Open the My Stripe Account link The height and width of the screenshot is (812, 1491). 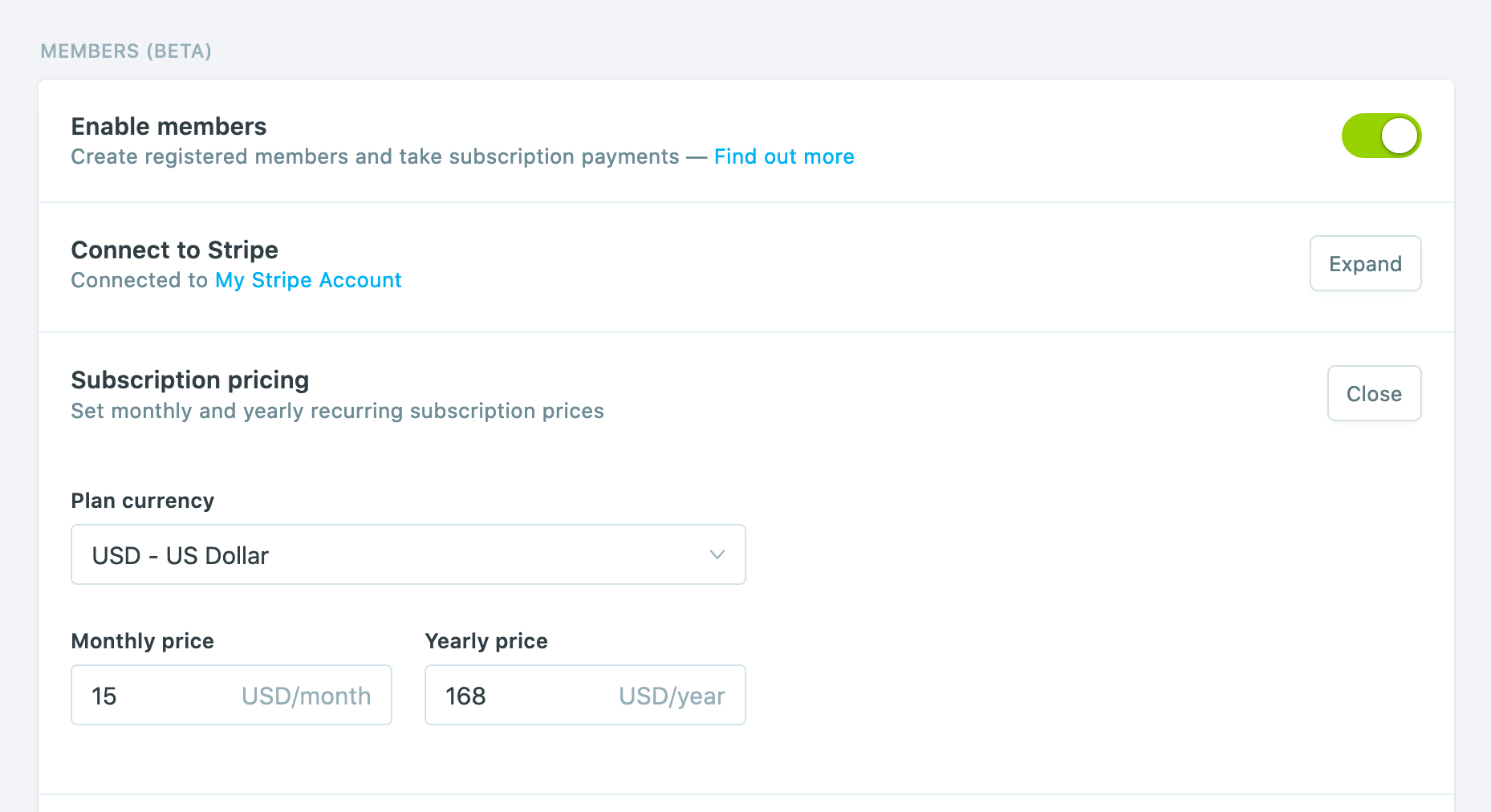point(308,280)
